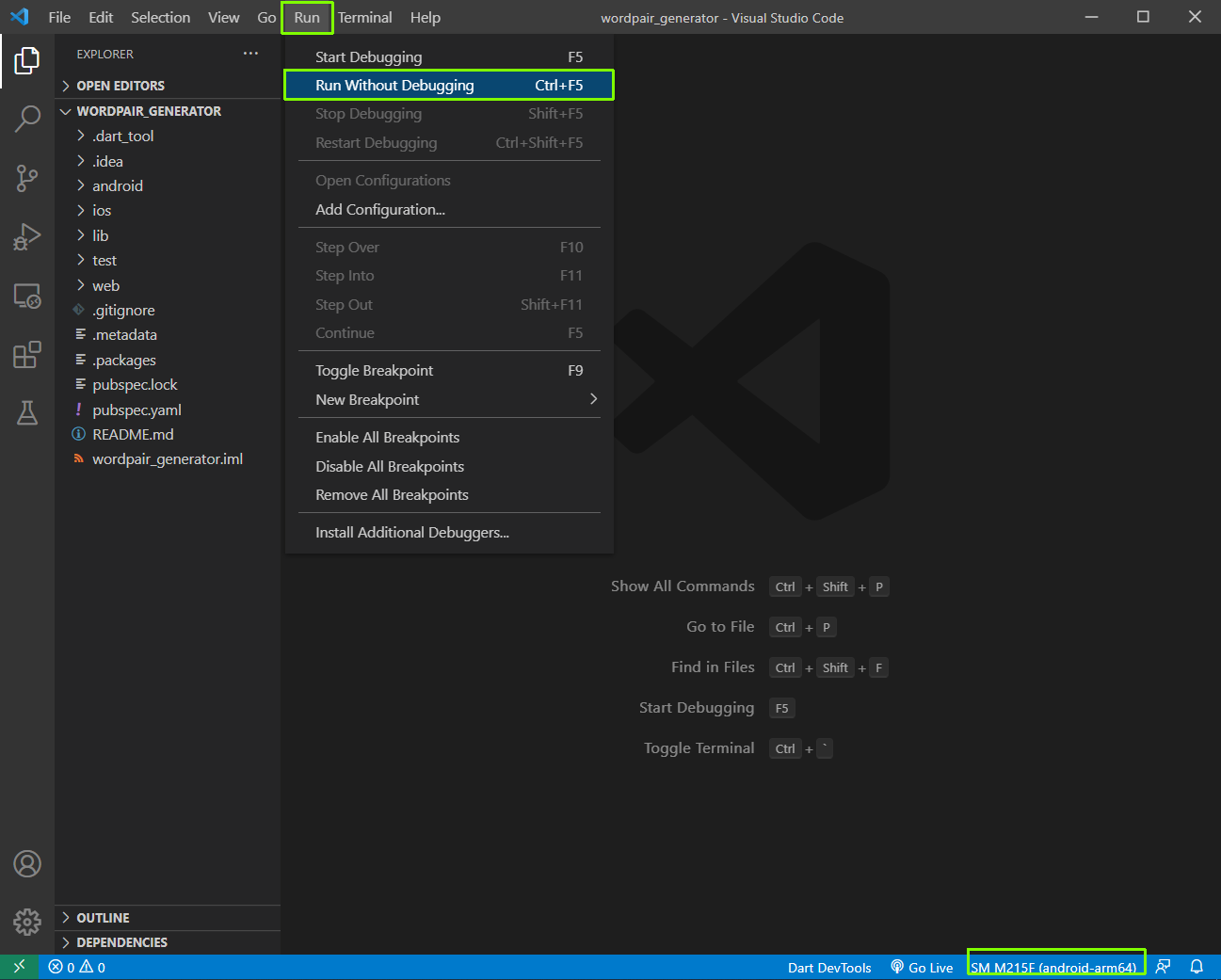Open the View menu
Image resolution: width=1221 pixels, height=980 pixels.
pos(224,17)
